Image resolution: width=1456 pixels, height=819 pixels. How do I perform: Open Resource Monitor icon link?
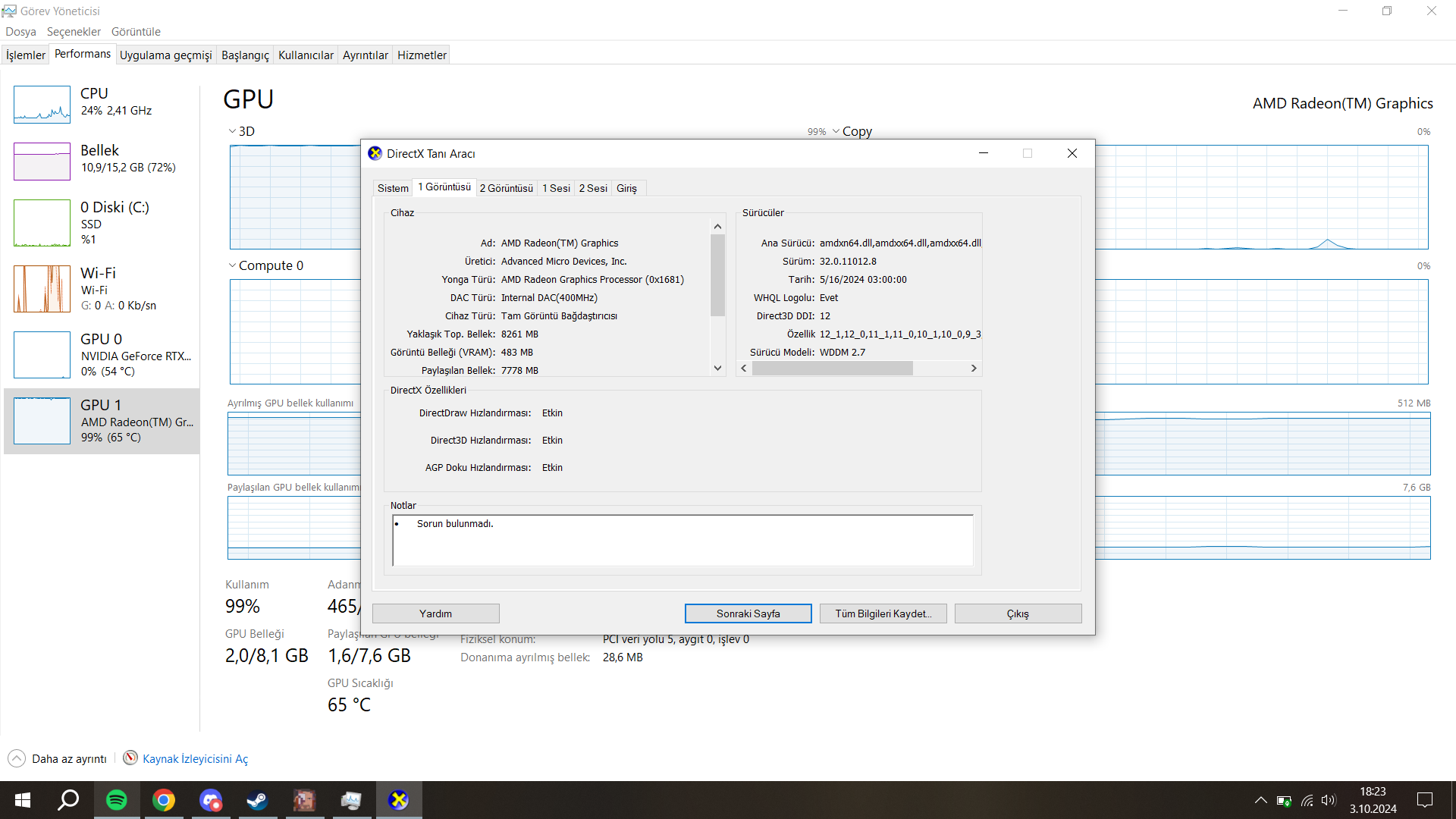click(x=130, y=758)
